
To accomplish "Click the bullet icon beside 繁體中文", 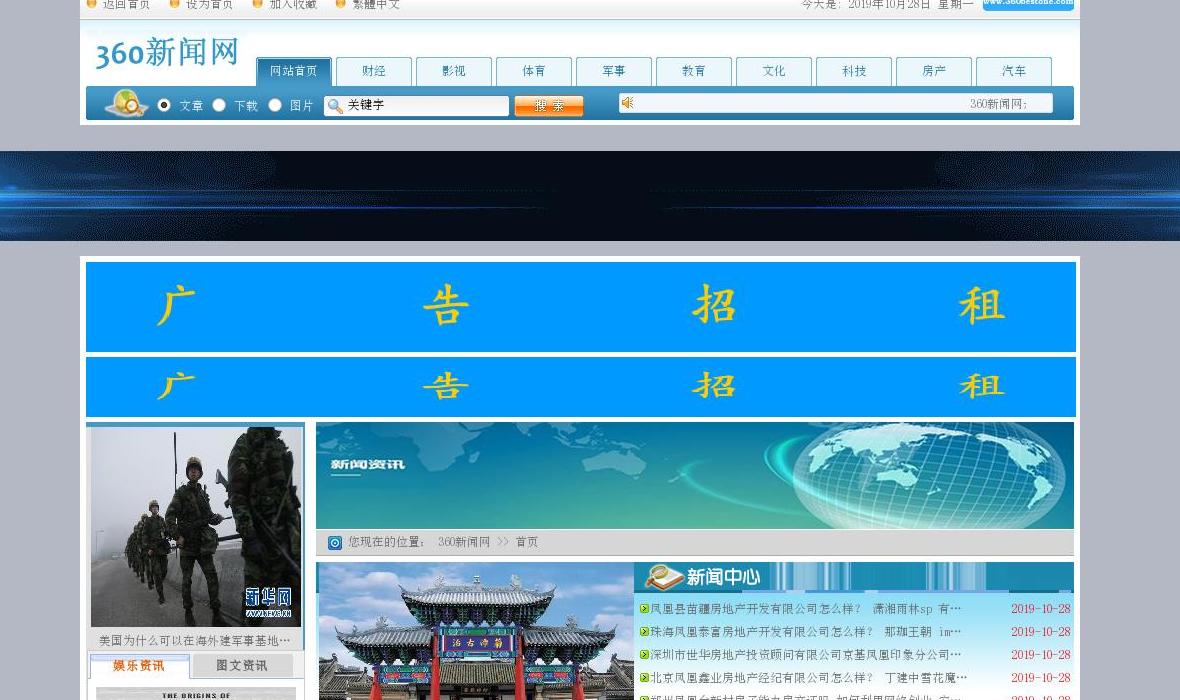I will coord(340,4).
